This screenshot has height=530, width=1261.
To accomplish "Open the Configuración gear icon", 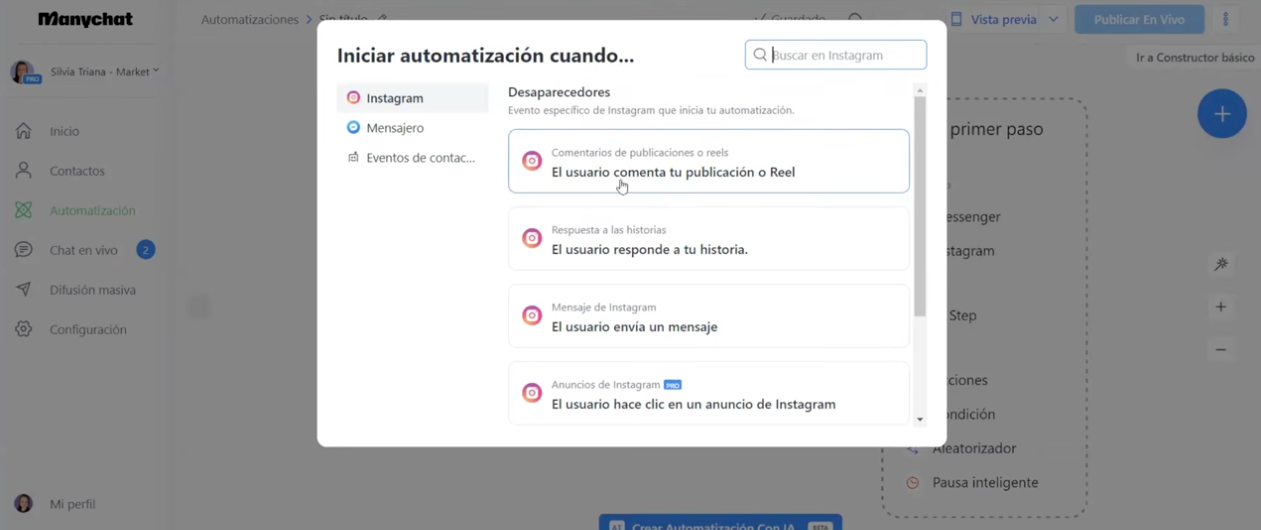I will pos(24,329).
